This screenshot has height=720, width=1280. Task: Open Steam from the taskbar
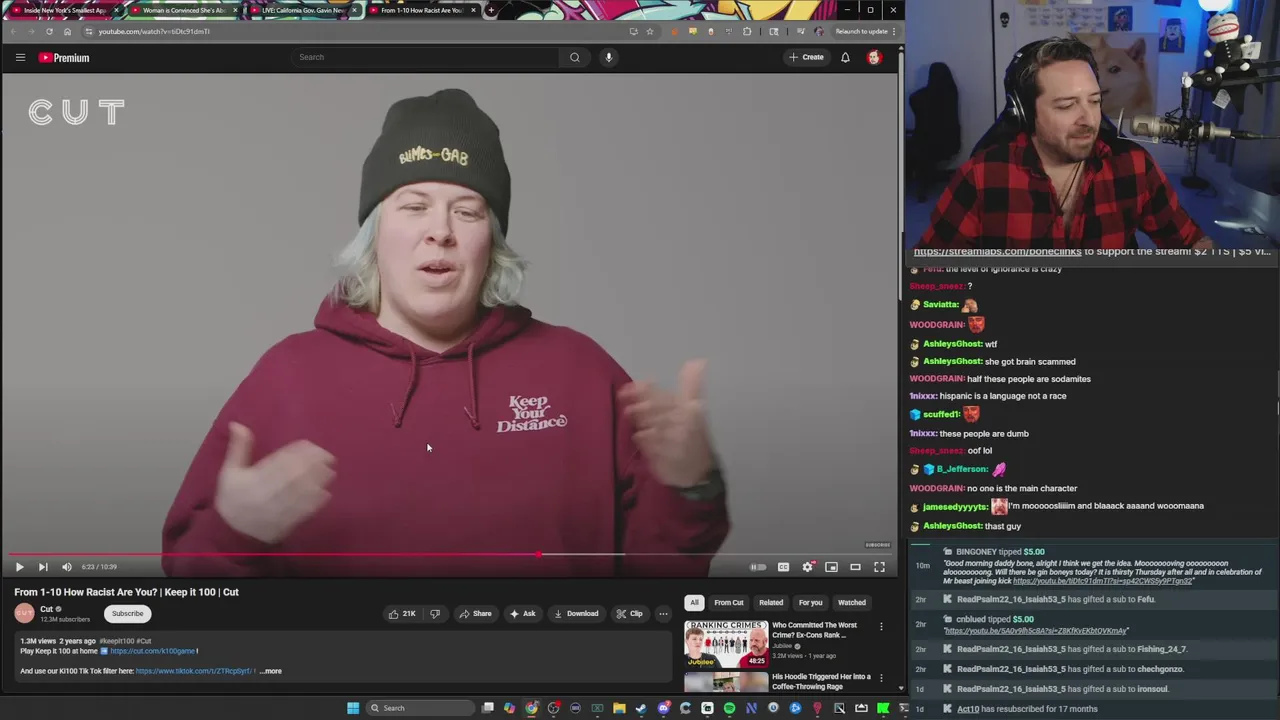tap(641, 708)
